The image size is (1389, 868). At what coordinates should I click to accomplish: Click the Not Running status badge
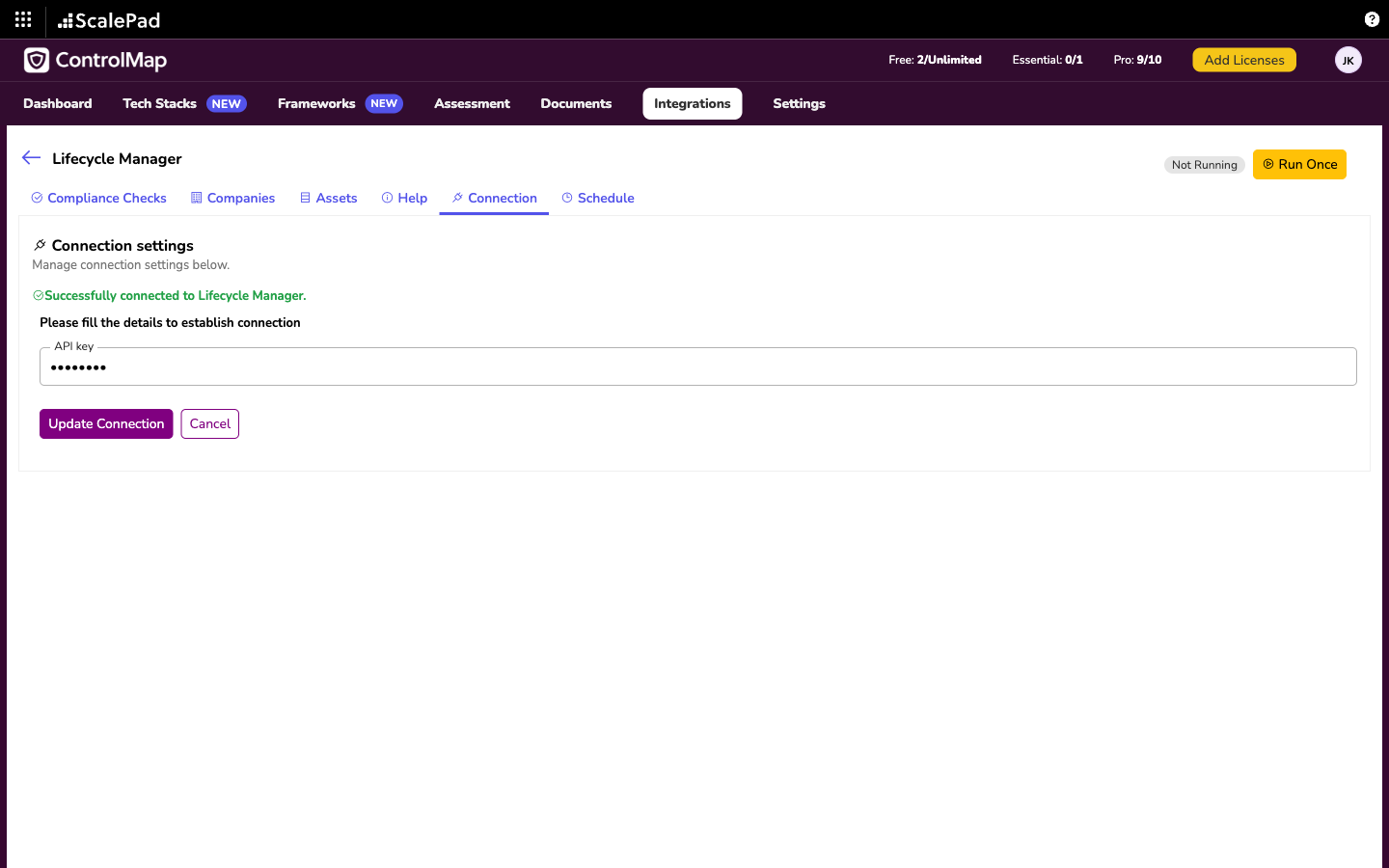1205,165
